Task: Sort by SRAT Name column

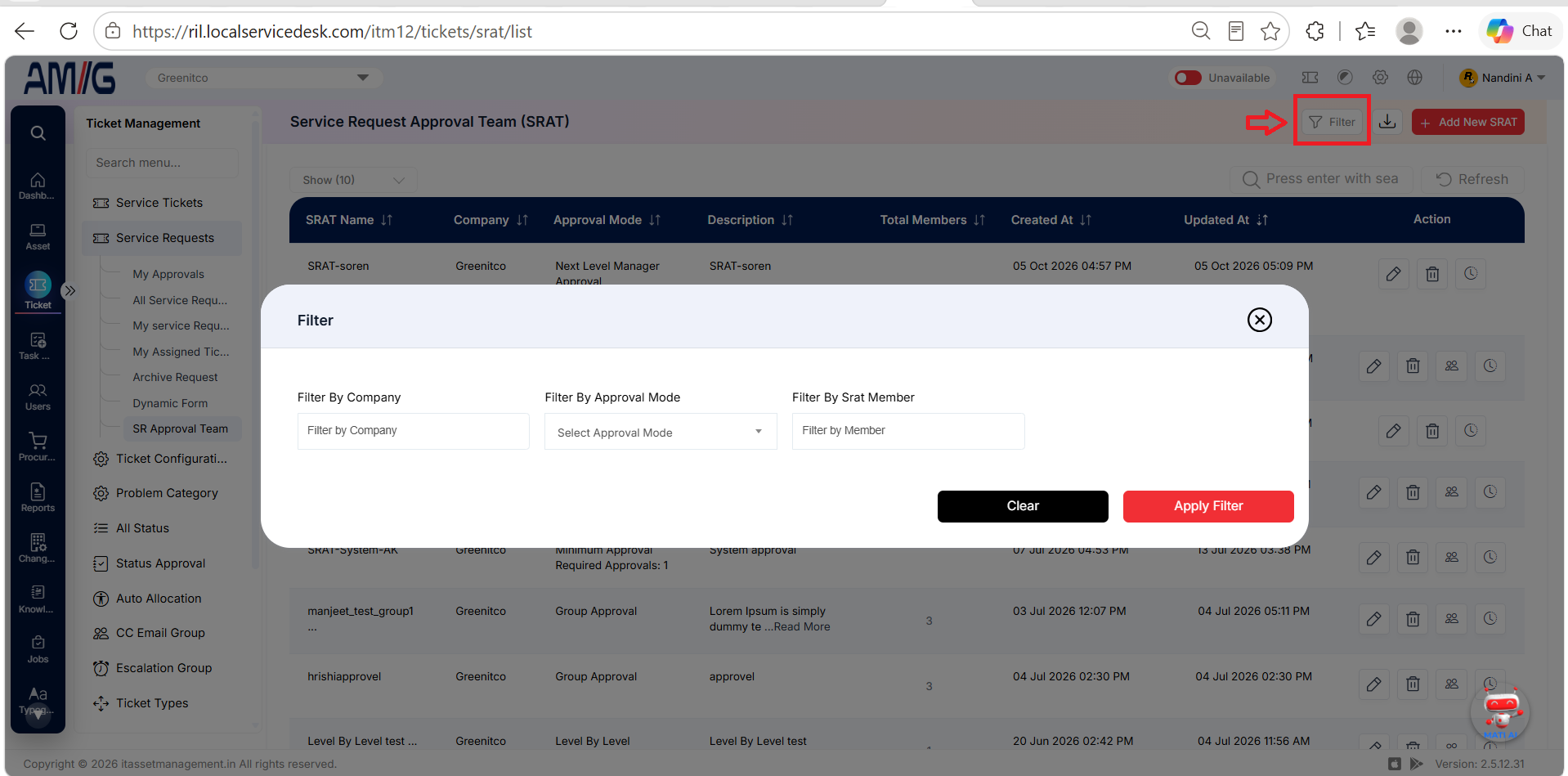Action: click(349, 220)
